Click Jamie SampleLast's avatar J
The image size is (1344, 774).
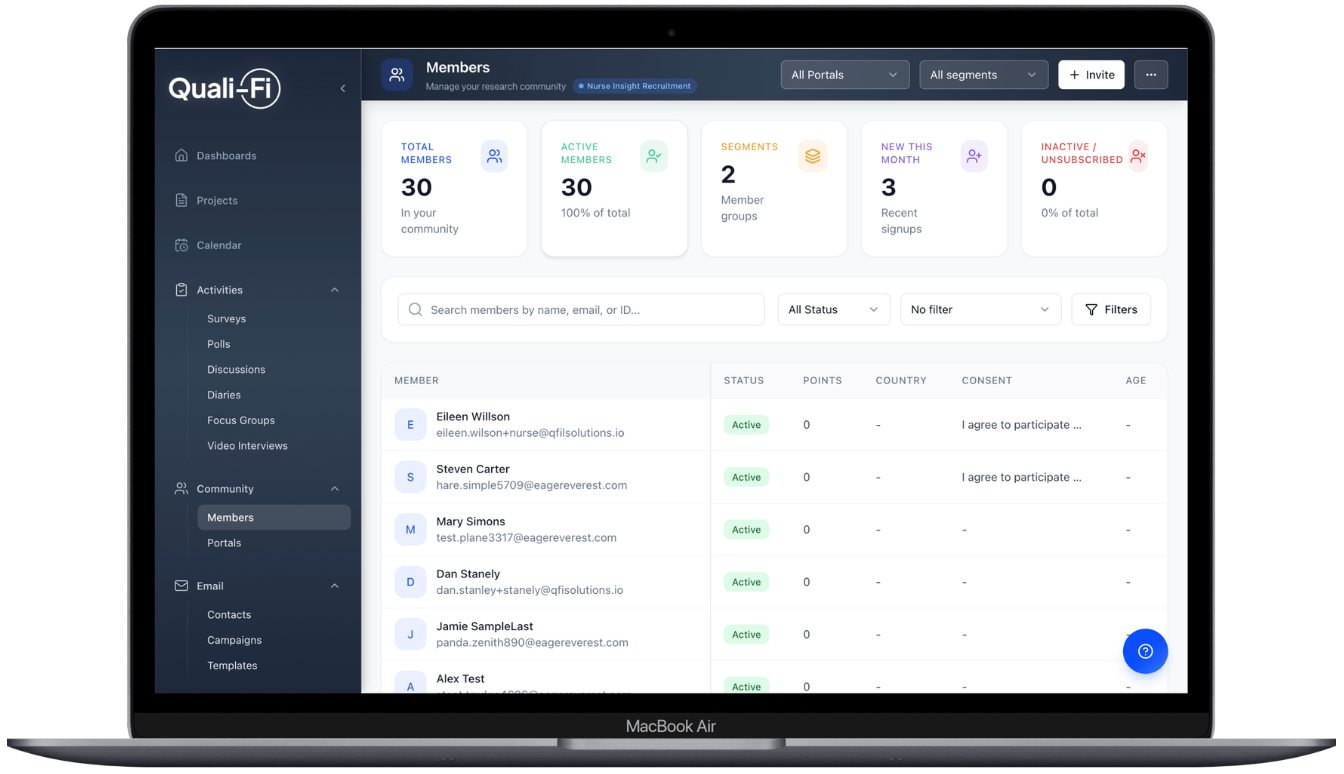(410, 635)
